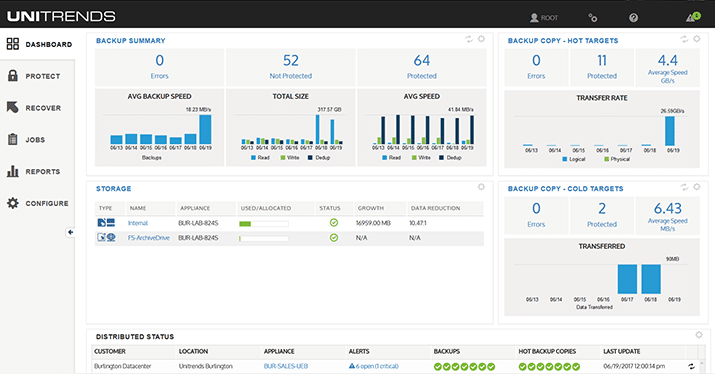Click the BUR-SALES-UEB appliance link

click(286, 366)
